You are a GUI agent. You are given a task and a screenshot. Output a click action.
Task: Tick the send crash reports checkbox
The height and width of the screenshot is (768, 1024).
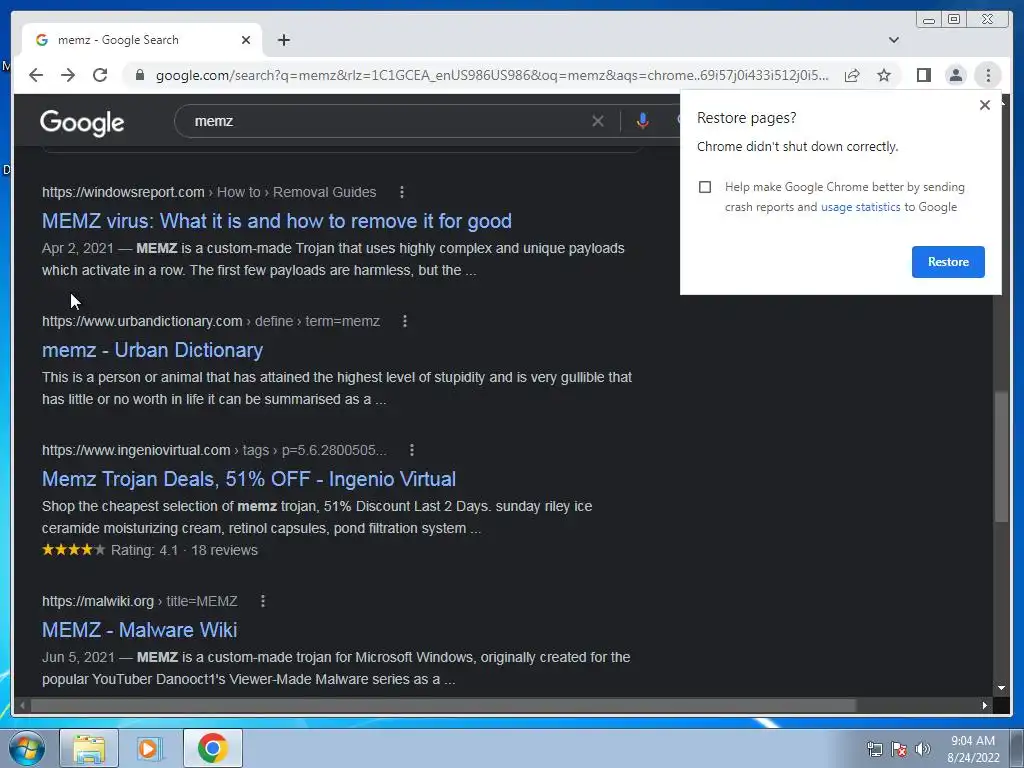click(x=705, y=187)
